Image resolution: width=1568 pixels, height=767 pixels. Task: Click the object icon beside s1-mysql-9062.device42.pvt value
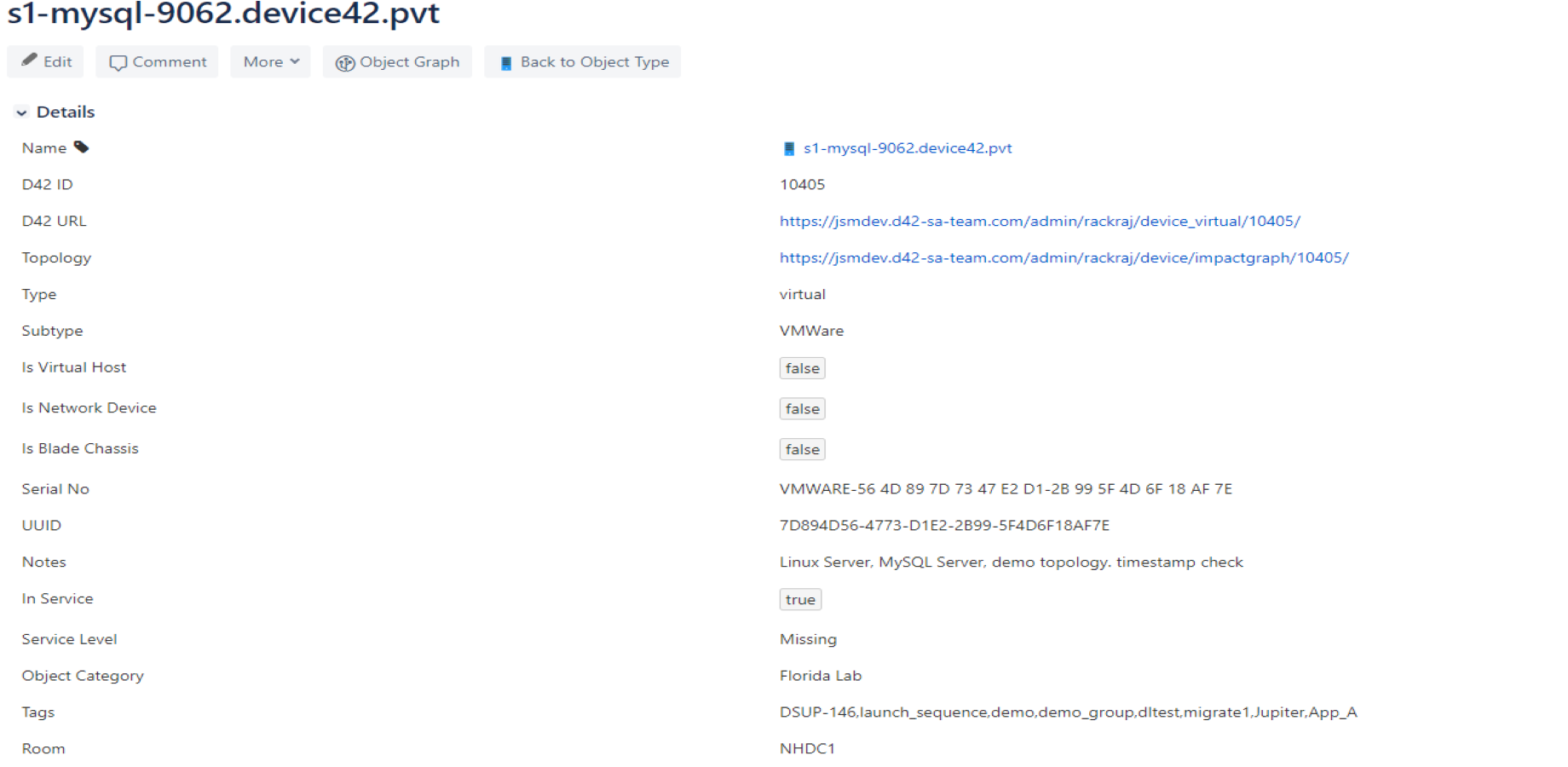(788, 148)
